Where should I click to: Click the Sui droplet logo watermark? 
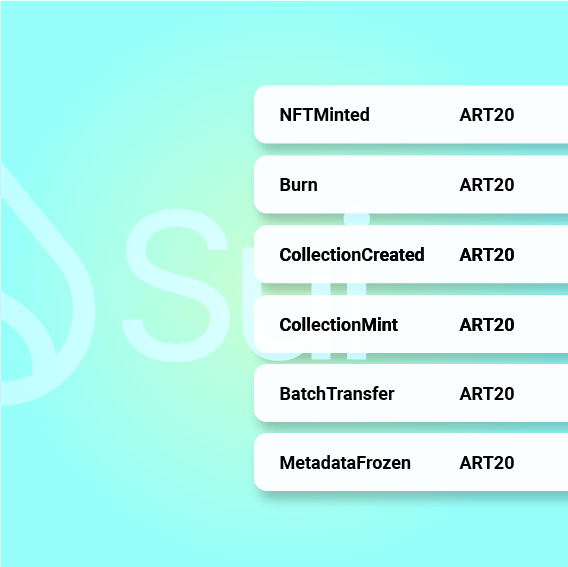(x=47, y=284)
